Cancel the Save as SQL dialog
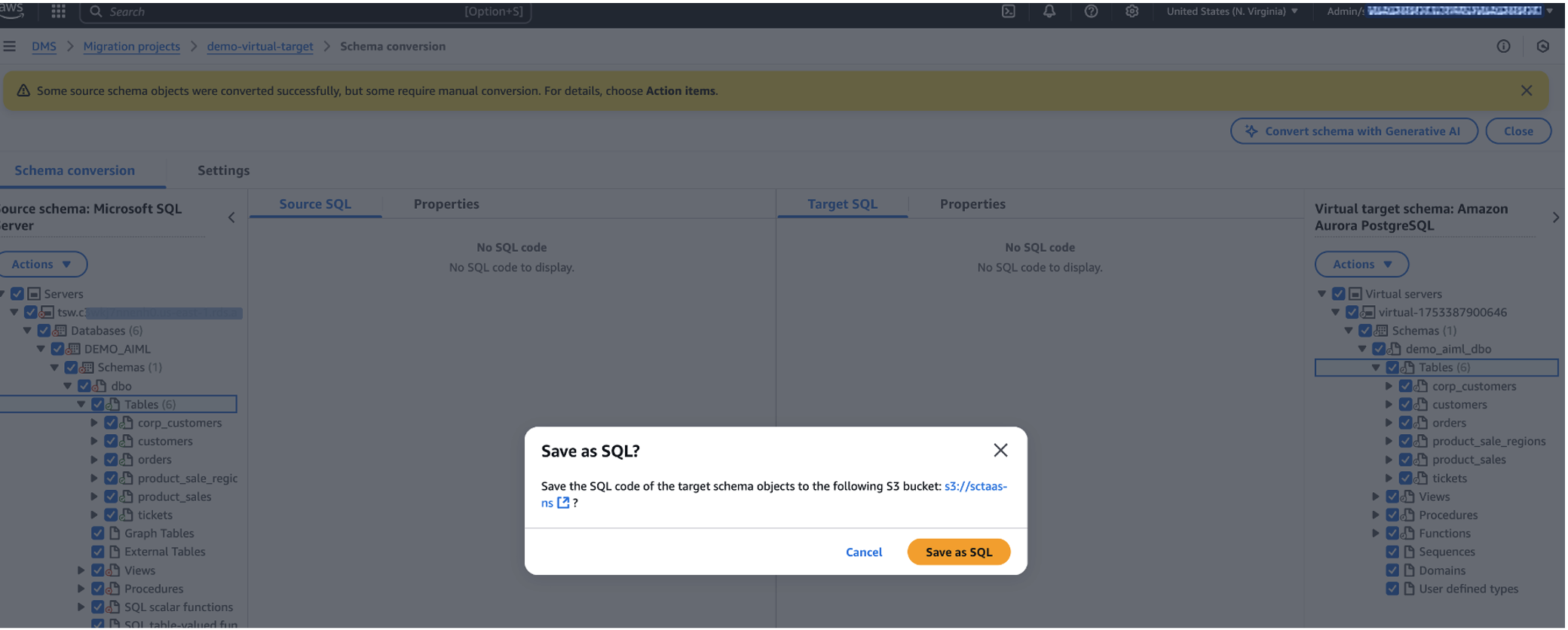Screen dimensions: 1568x630 tap(864, 552)
